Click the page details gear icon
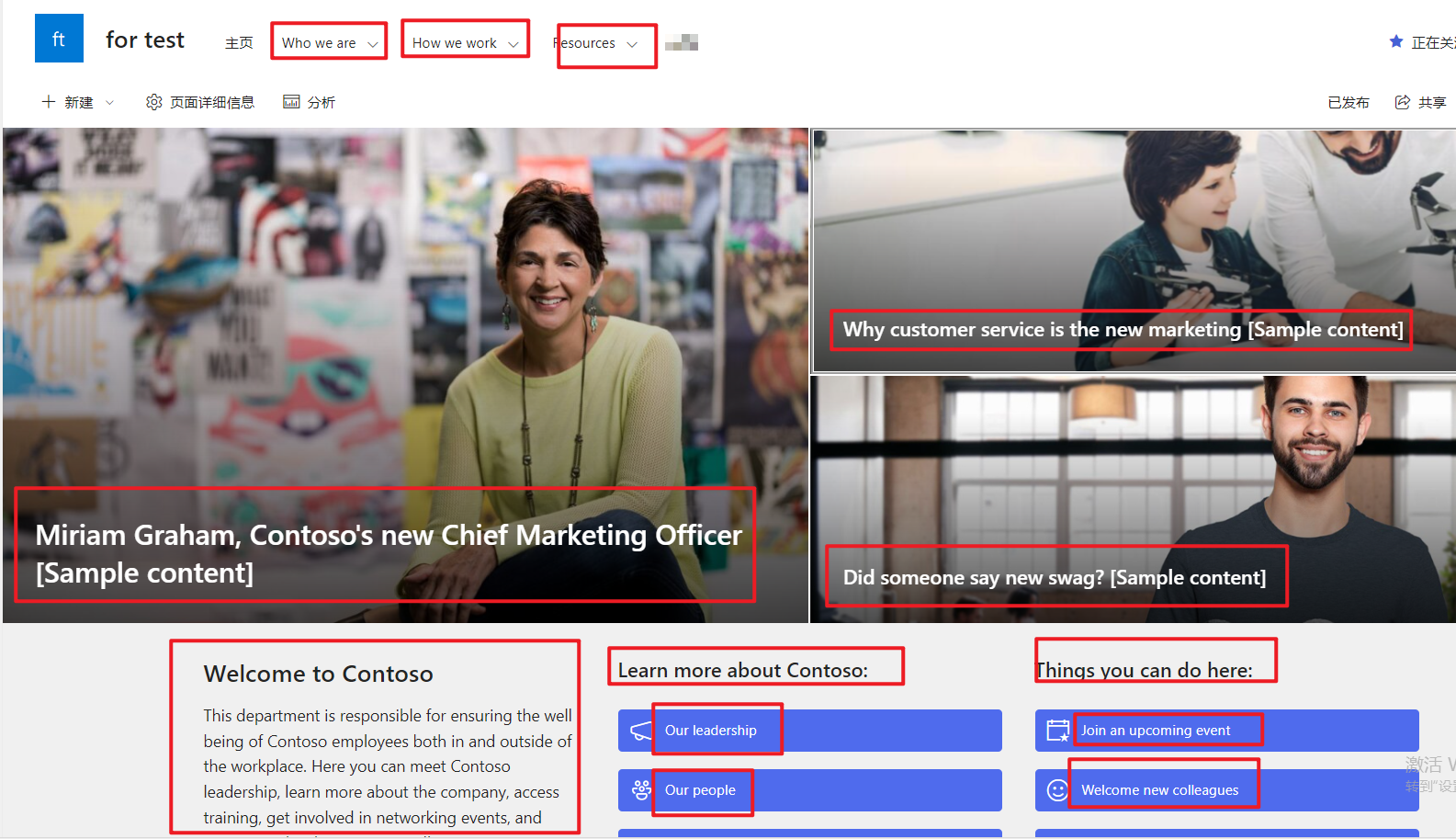This screenshot has width=1456, height=839. tap(154, 102)
